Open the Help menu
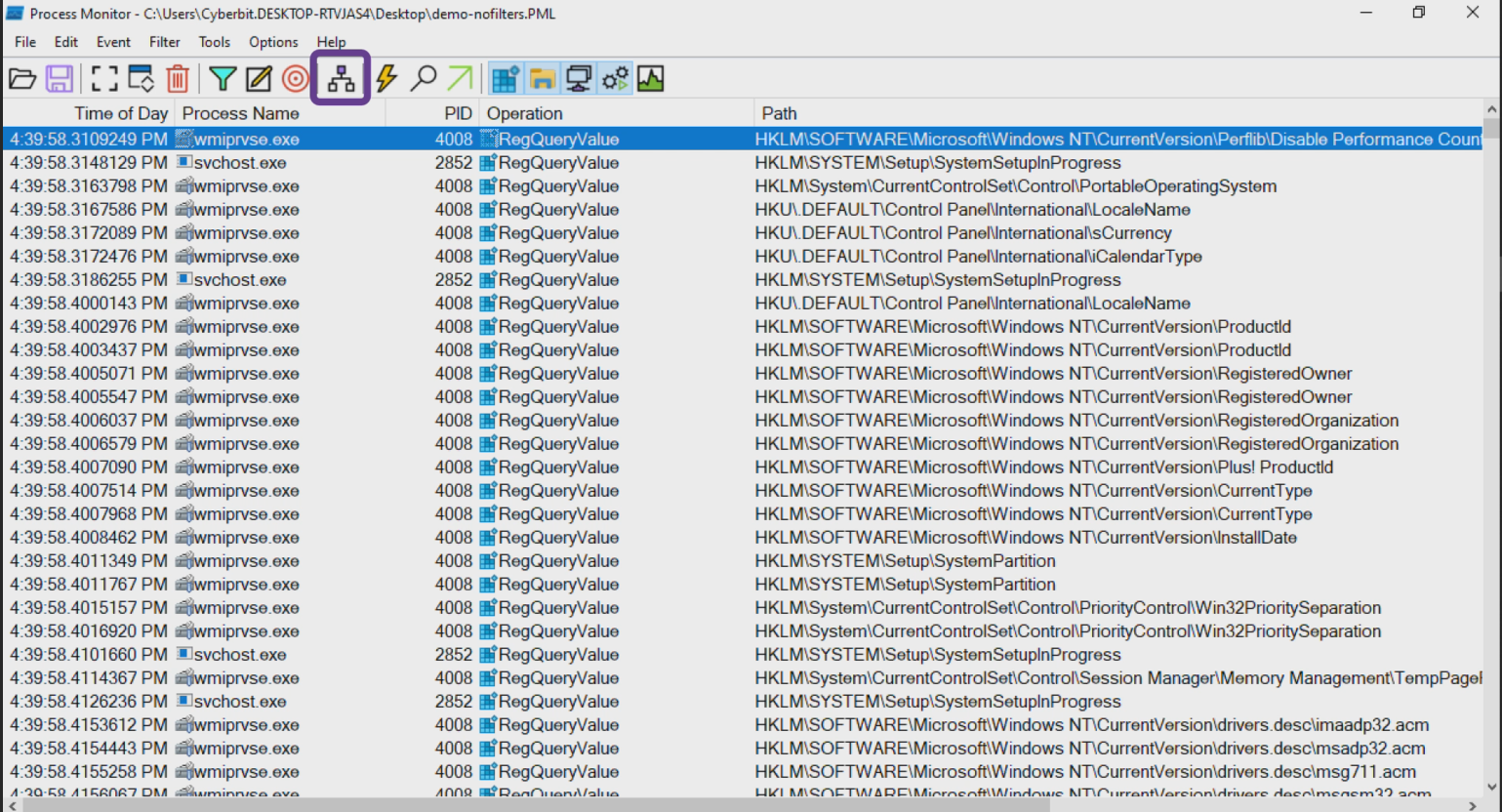This screenshot has width=1502, height=812. tap(331, 42)
